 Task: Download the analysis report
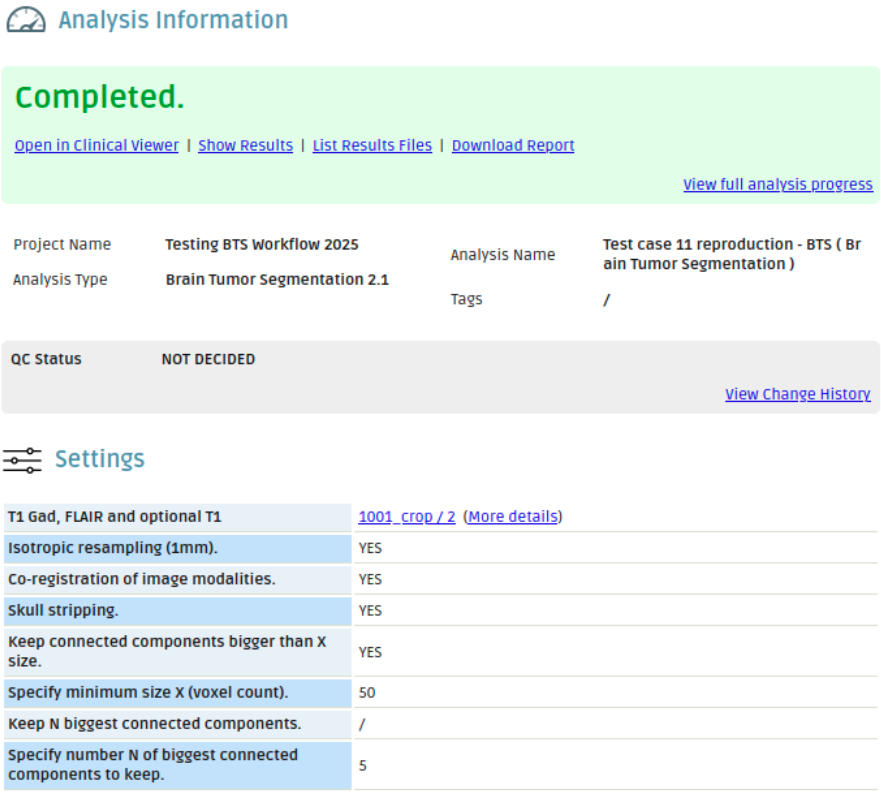coord(513,146)
